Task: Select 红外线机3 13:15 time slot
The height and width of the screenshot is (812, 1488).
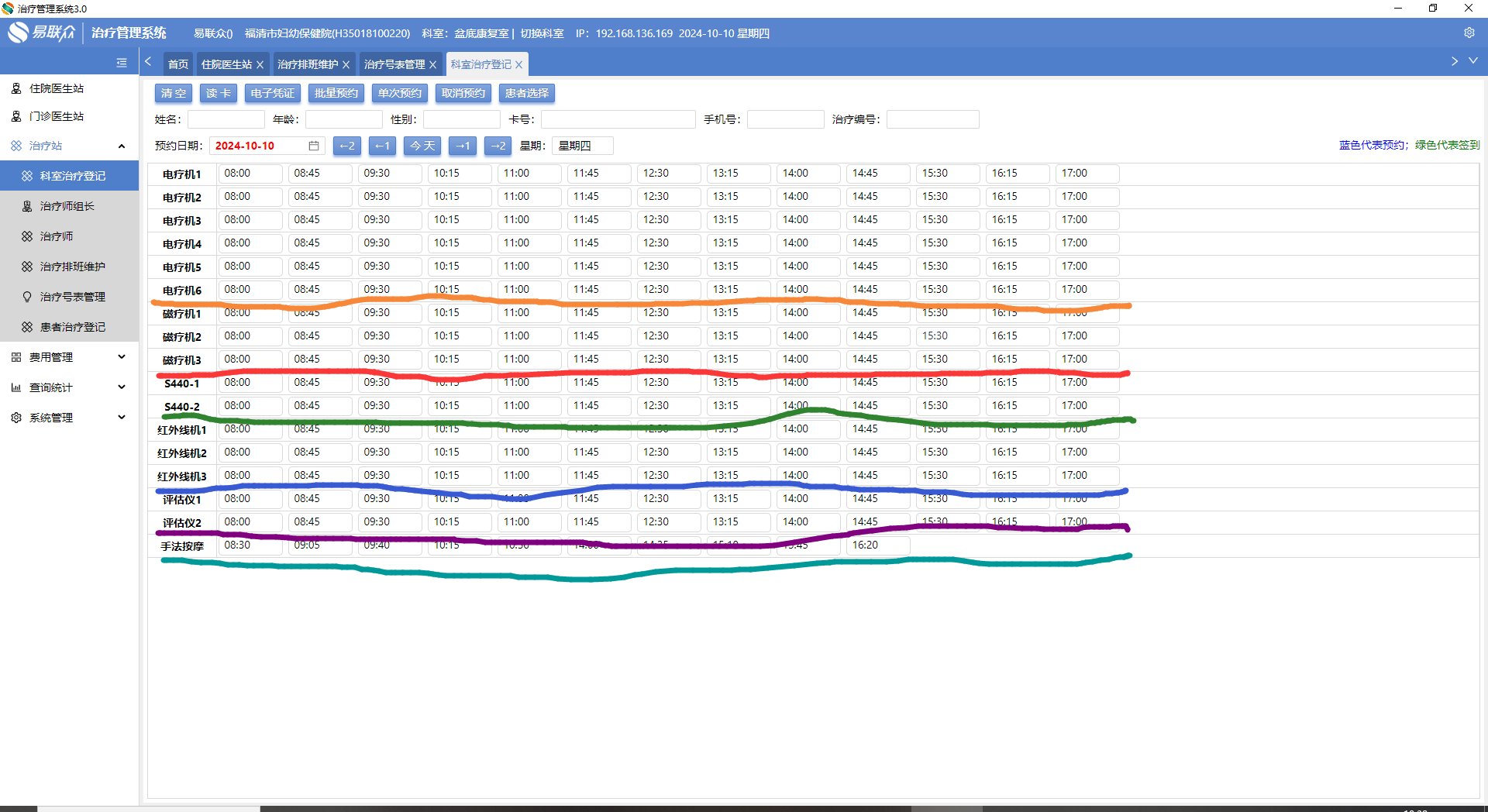Action: (x=739, y=476)
